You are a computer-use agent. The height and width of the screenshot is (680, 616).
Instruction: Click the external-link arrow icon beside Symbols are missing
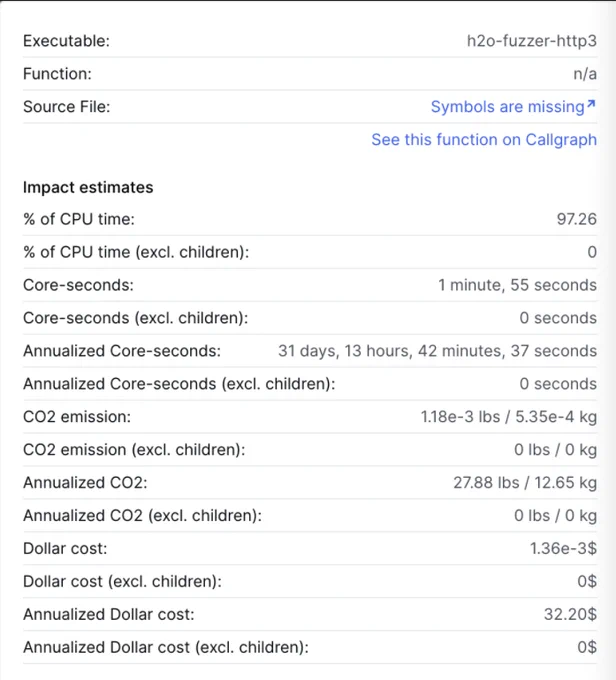(x=591, y=104)
